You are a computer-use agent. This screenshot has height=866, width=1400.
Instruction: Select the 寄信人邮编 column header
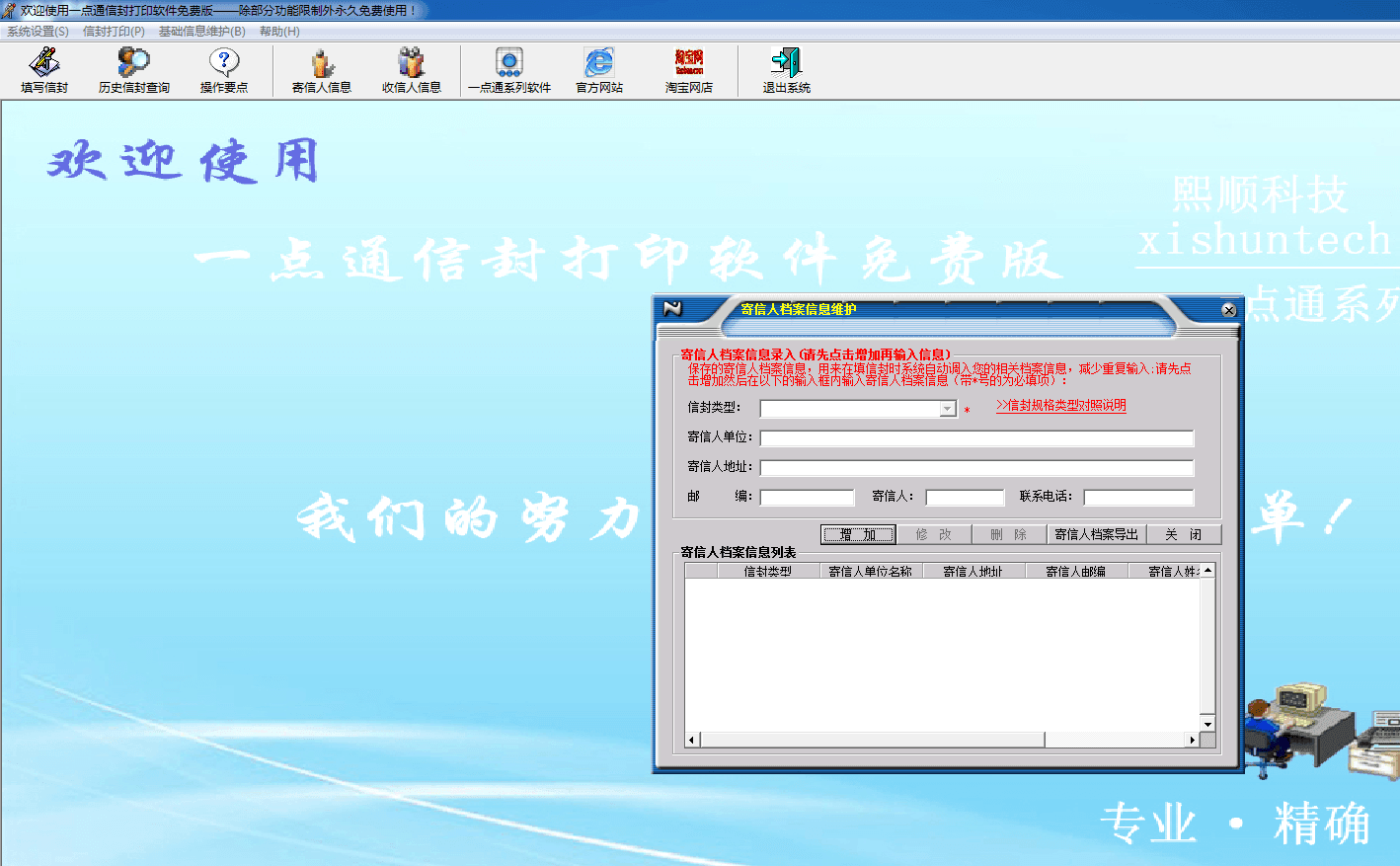(x=1076, y=571)
